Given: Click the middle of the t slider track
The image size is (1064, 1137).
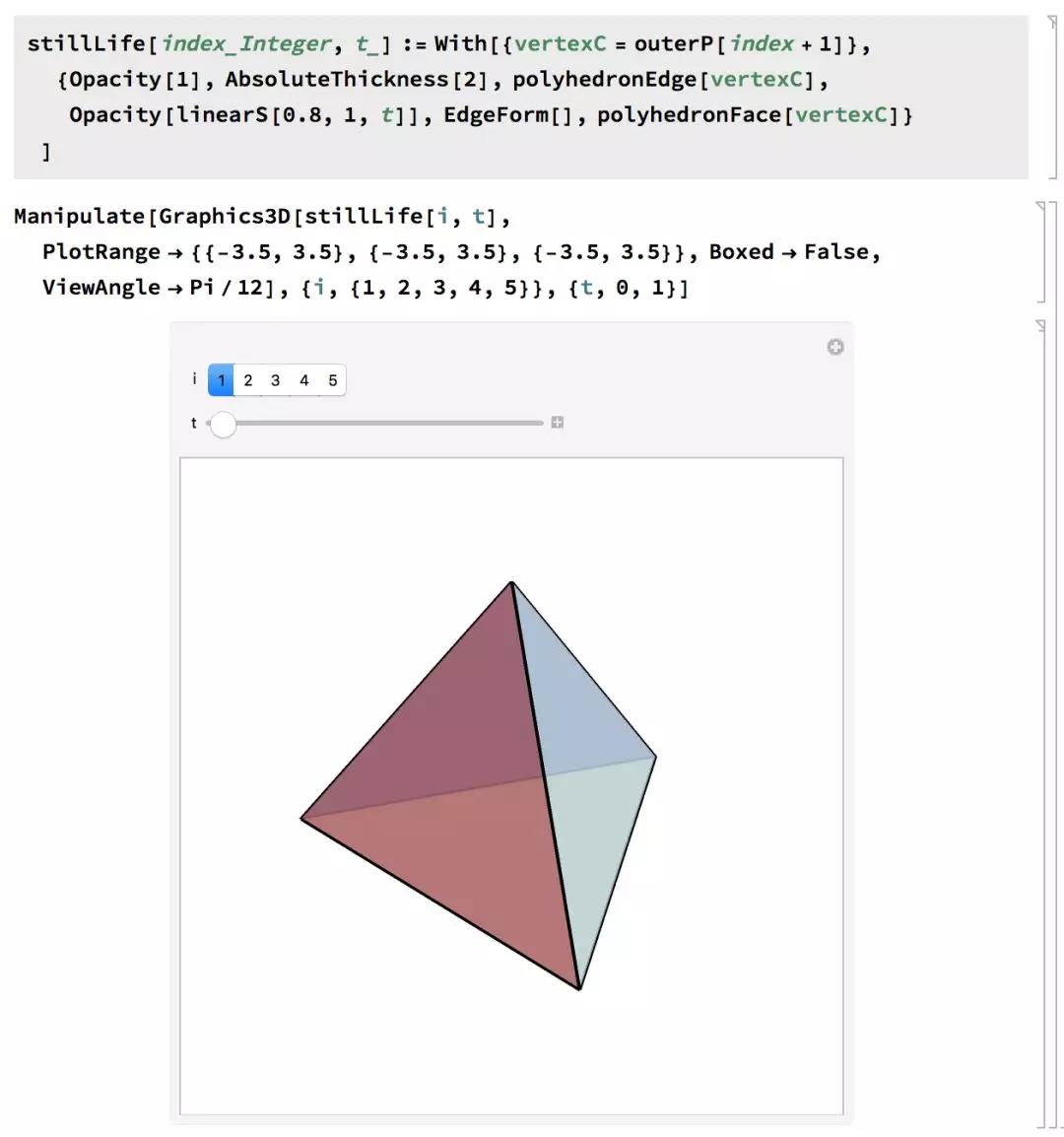Looking at the screenshot, I should (x=375, y=423).
